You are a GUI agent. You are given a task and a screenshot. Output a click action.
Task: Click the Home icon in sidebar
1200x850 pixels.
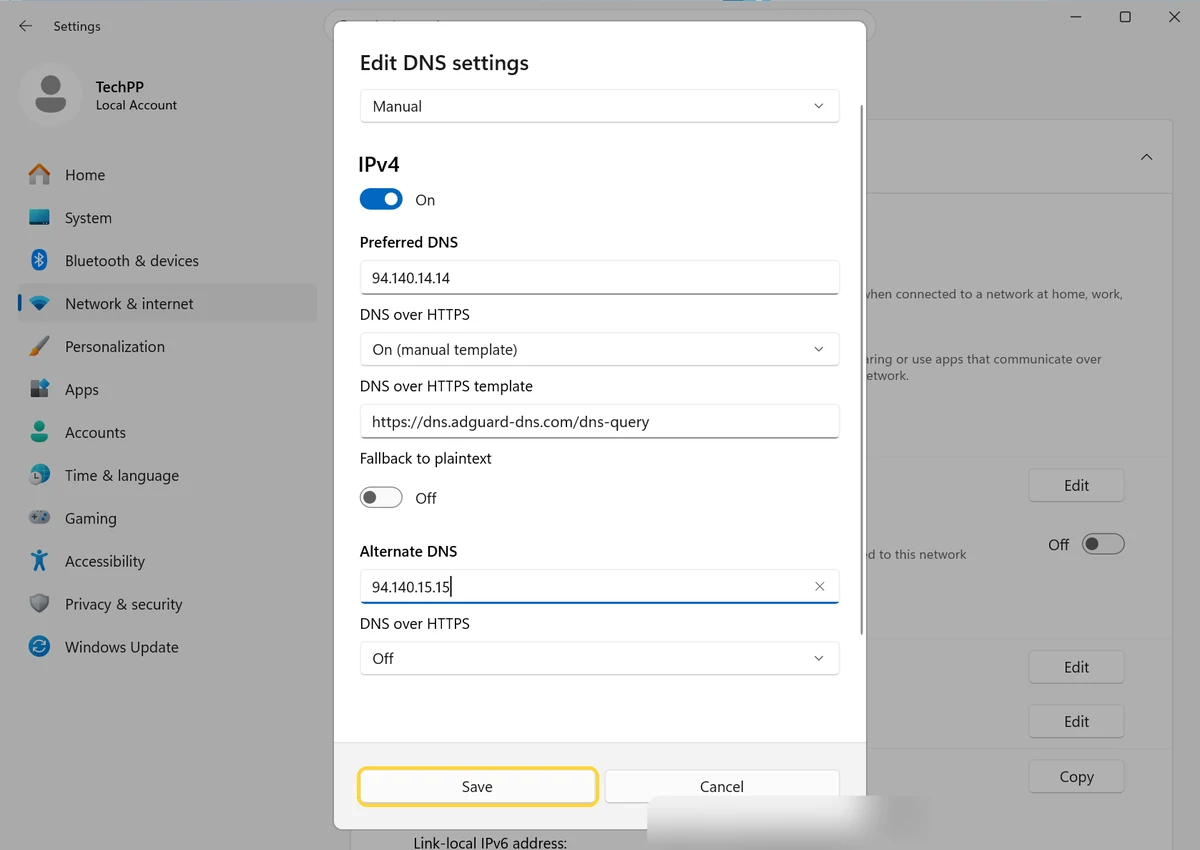(39, 175)
